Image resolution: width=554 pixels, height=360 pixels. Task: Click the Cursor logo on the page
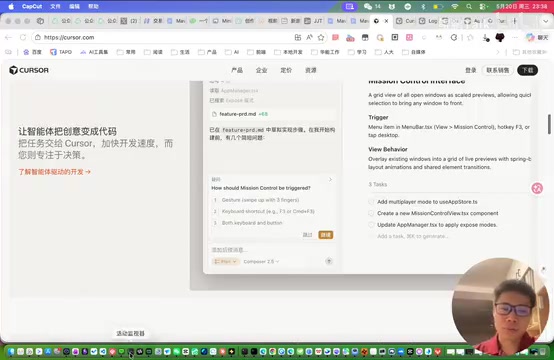[29, 70]
